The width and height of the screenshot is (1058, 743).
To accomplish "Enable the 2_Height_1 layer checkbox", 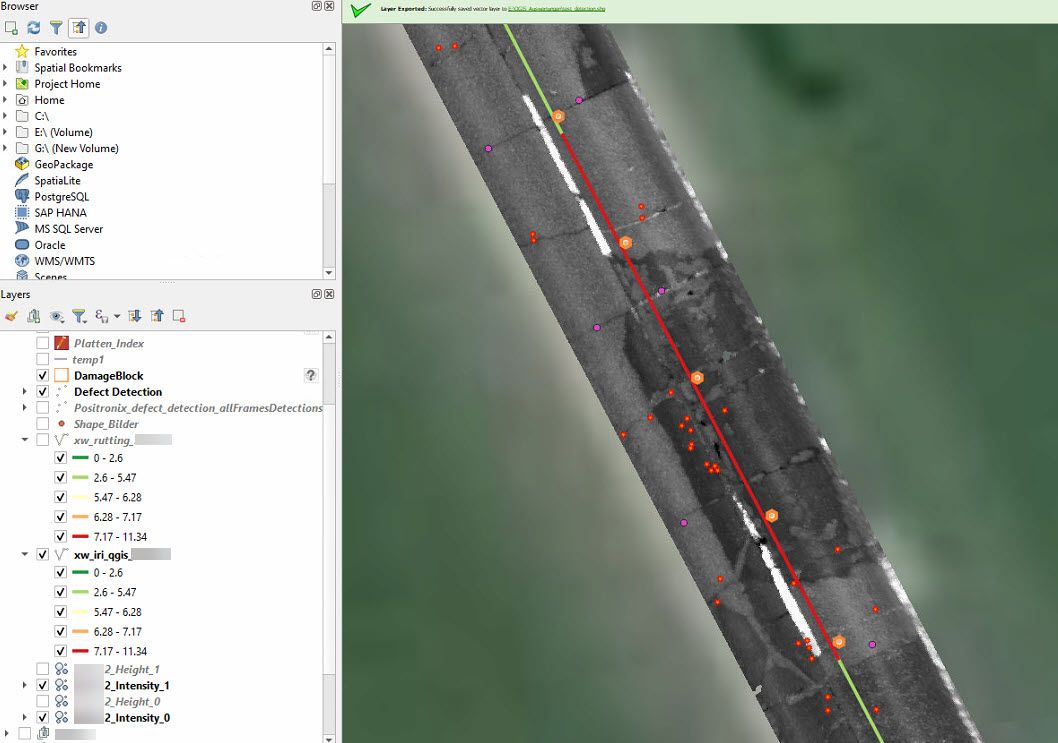I will [x=43, y=669].
